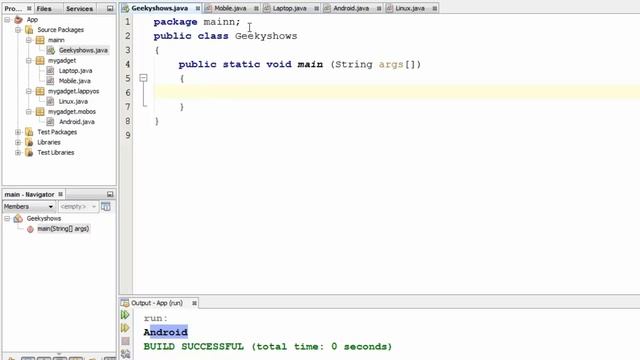
Task: Open the <empty> filter dropdown
Action: pyautogui.click(x=78, y=207)
